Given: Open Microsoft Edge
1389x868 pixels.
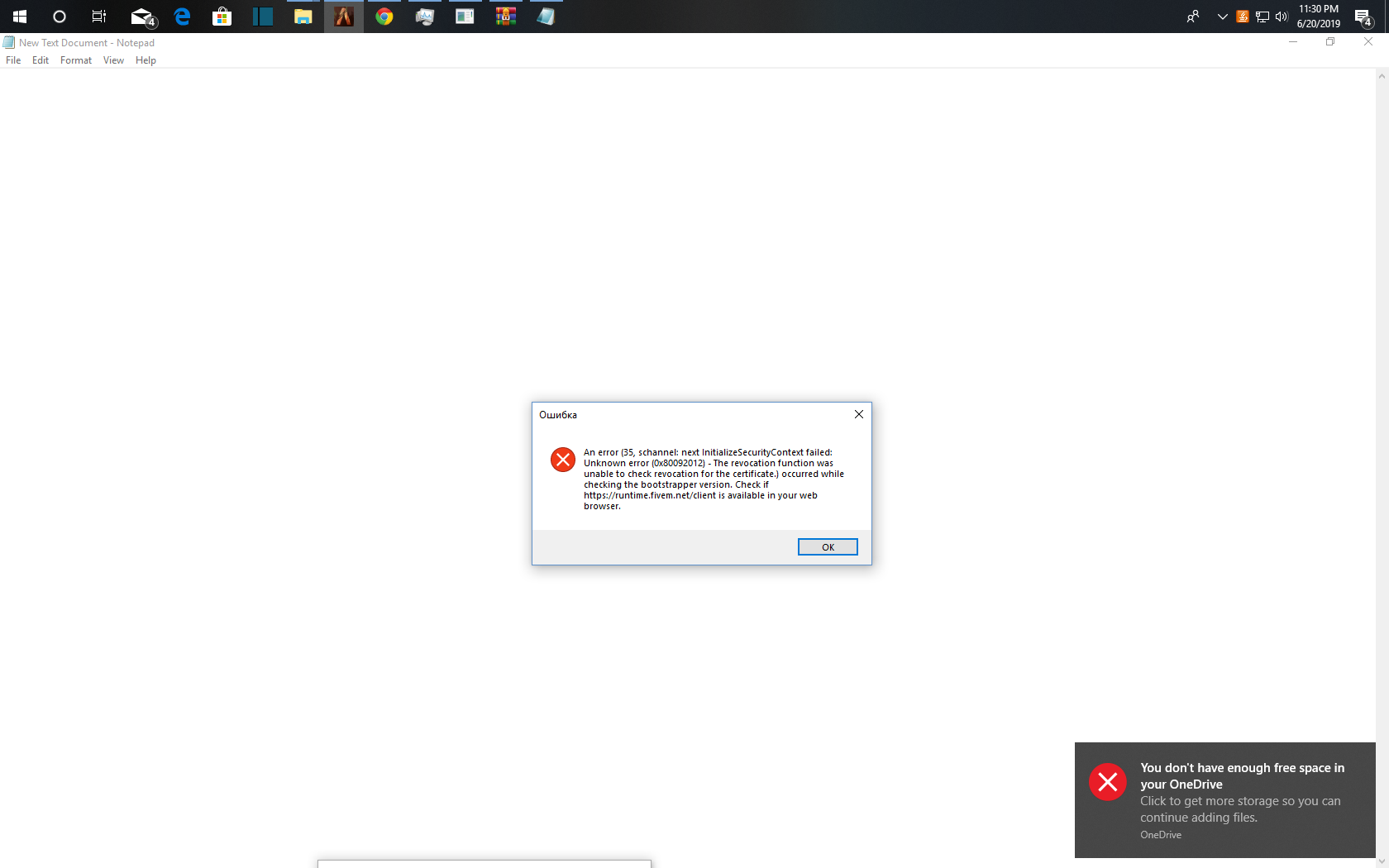Looking at the screenshot, I should (182, 17).
